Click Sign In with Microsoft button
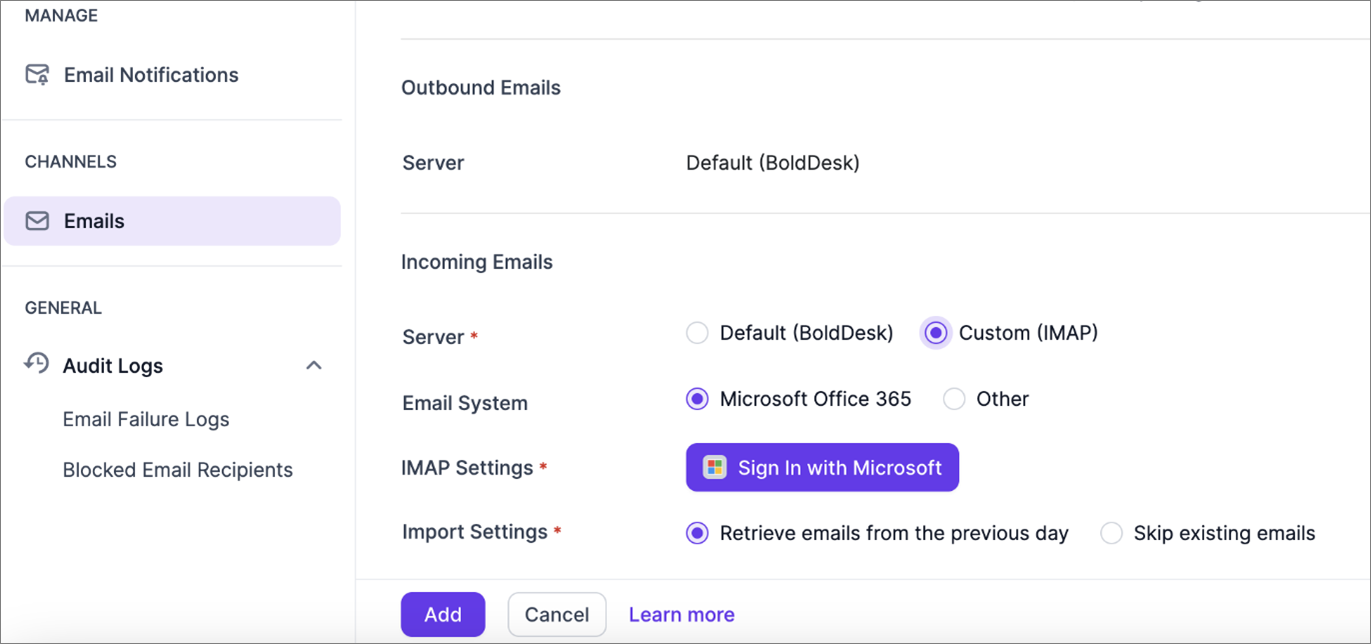The image size is (1371, 644). coord(822,468)
